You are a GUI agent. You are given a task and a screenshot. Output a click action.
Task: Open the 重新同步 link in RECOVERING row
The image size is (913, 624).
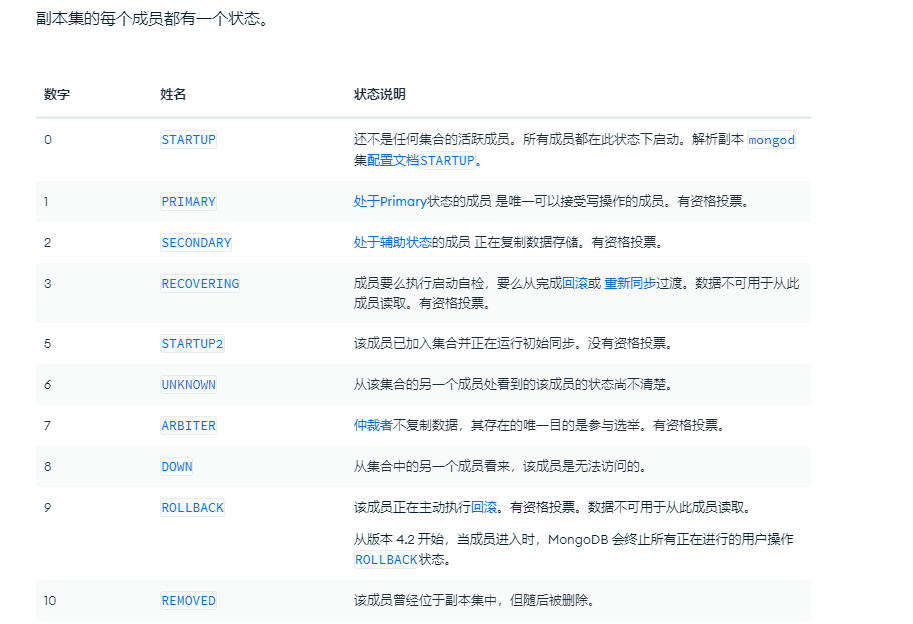630,284
